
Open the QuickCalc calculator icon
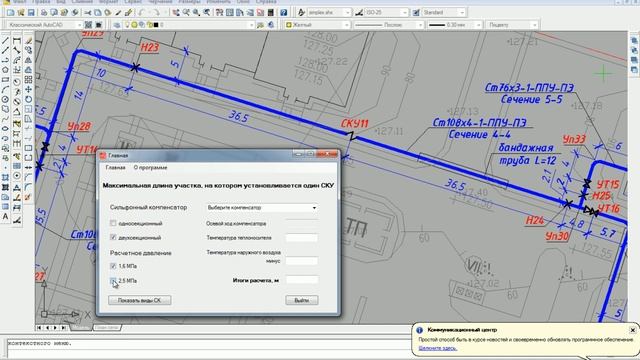(270, 13)
